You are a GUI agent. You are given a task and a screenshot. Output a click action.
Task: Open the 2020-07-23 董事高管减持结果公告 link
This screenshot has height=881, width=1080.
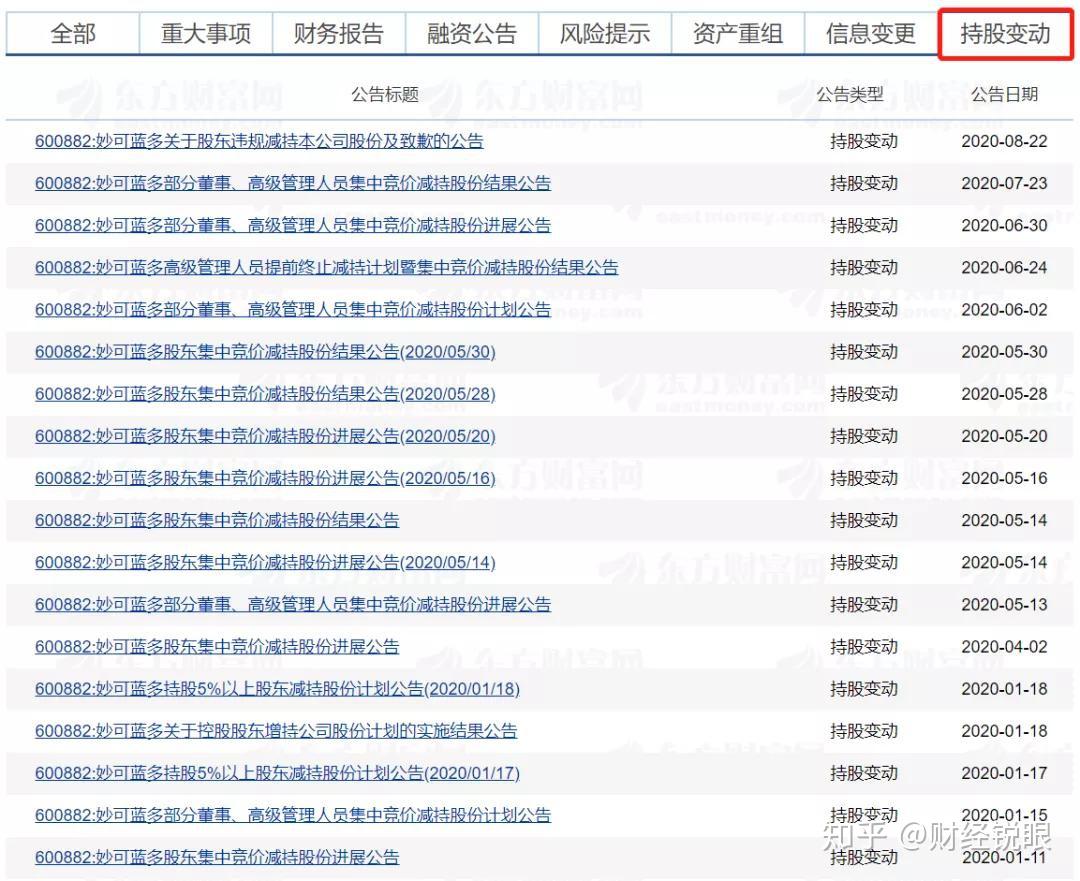pyautogui.click(x=293, y=183)
